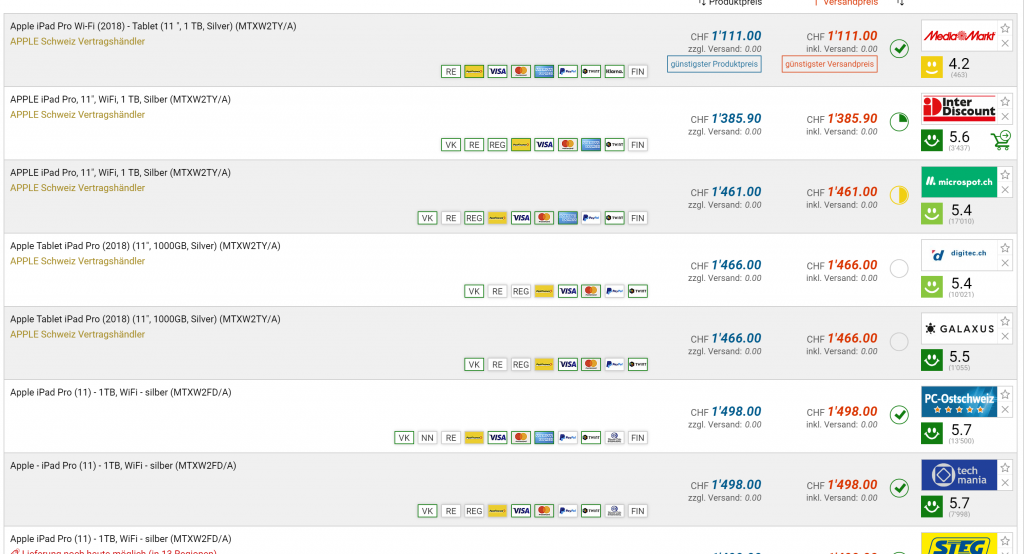Viewport: 1024px width, 554px height.
Task: Toggle the favorite star for digitec.ch
Action: [x=1005, y=247]
